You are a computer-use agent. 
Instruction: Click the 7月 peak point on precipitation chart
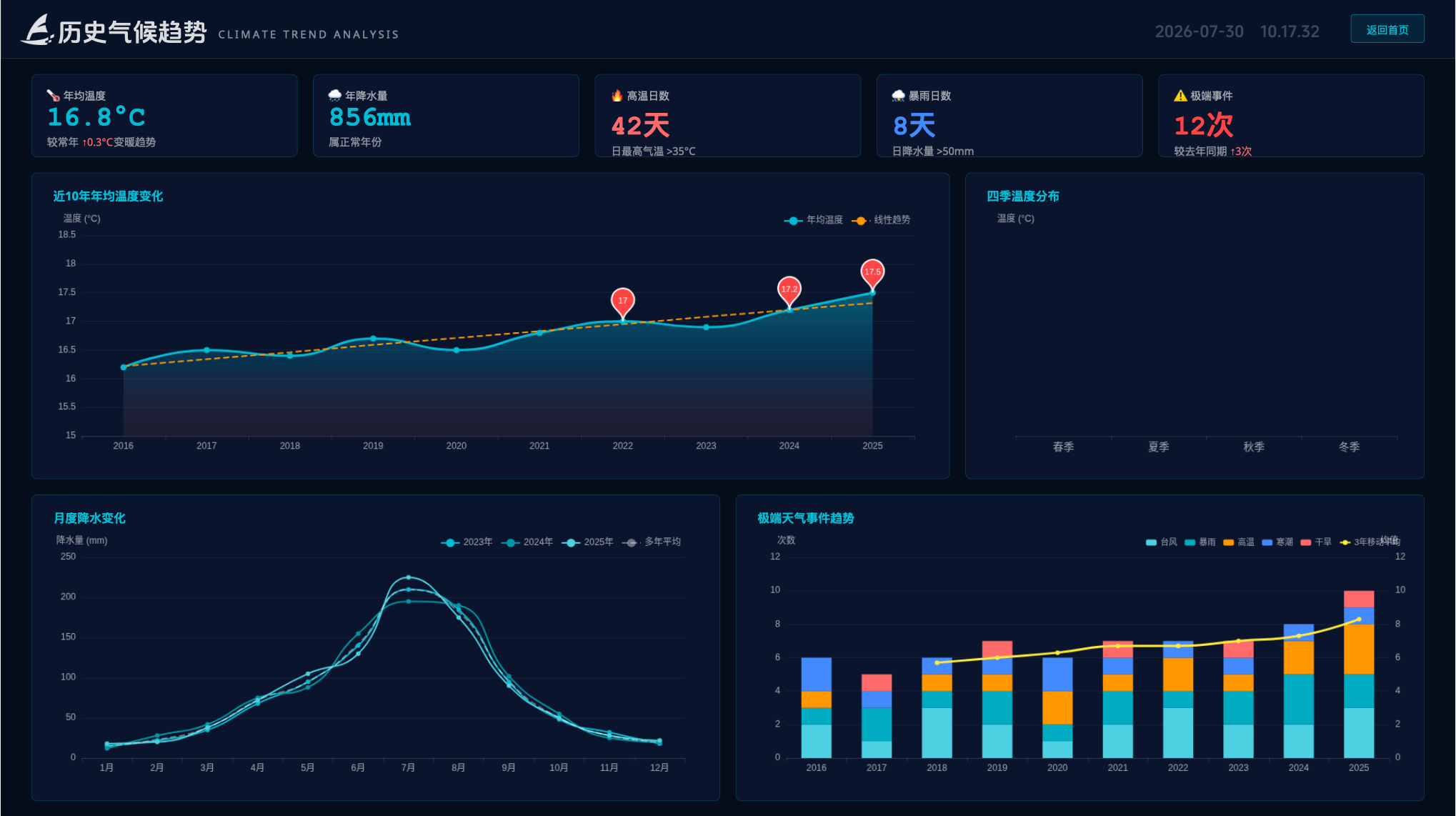tap(408, 577)
